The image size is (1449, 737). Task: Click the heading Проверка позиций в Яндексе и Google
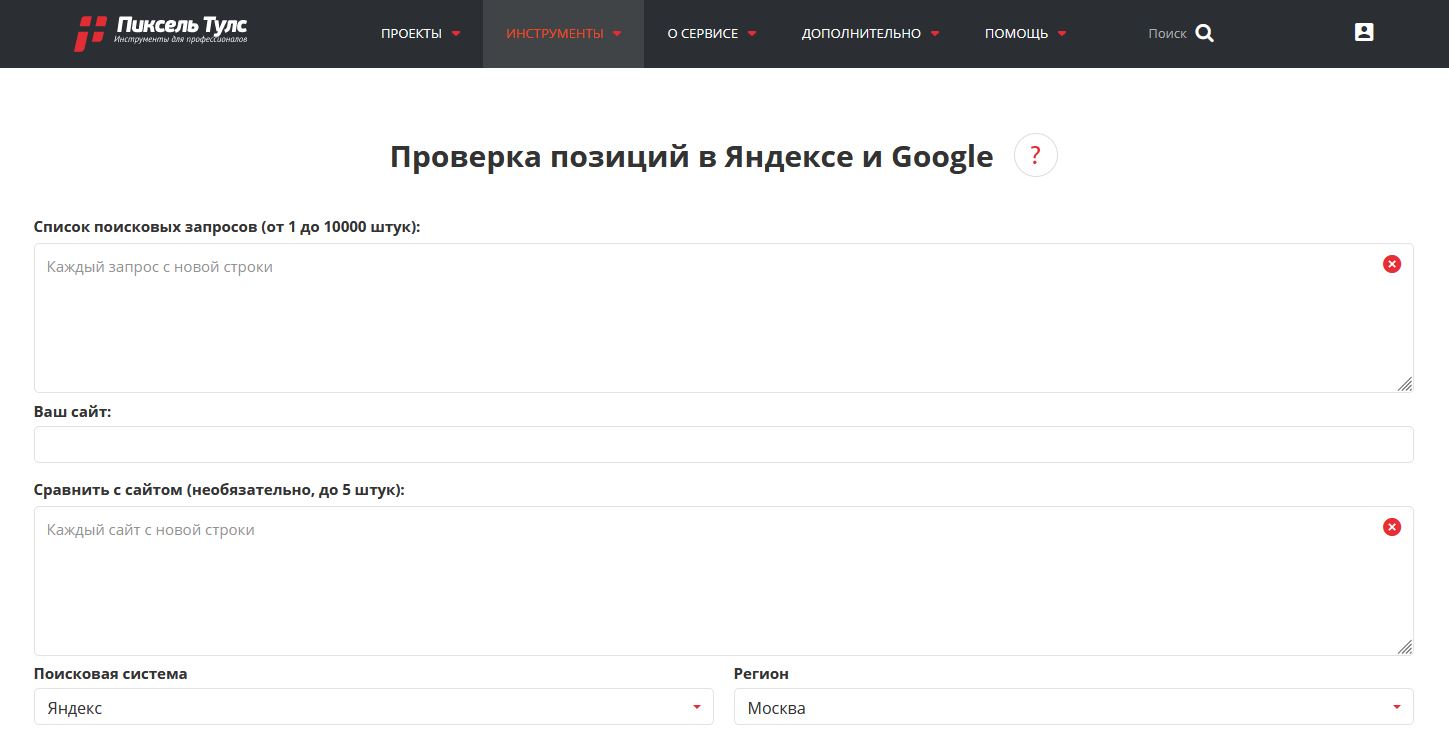click(691, 157)
